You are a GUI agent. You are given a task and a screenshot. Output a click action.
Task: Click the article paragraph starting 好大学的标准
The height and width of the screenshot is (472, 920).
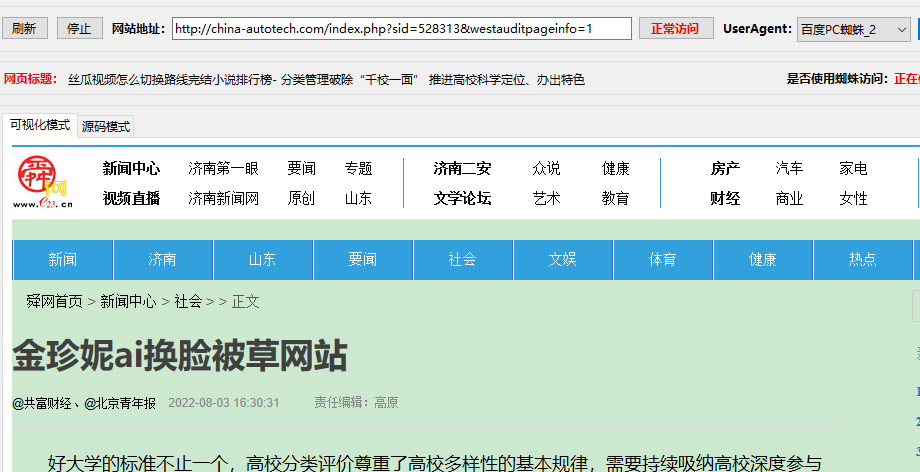pos(434,463)
